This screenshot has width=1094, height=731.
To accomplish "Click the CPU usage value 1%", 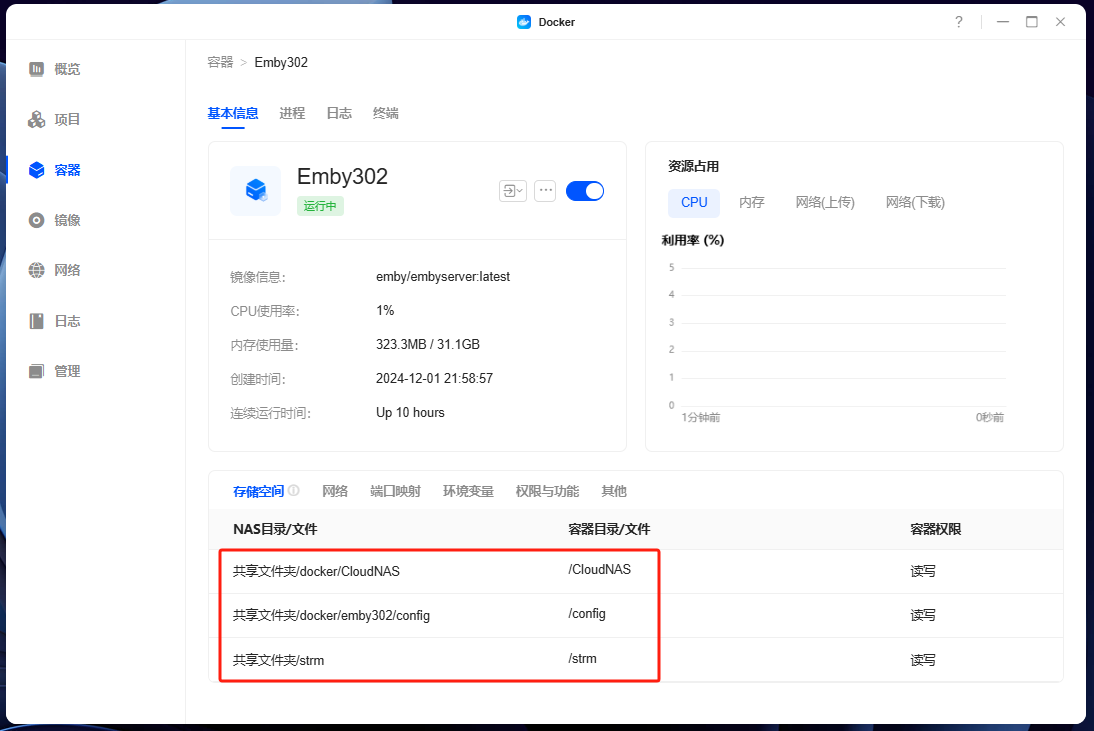I will pyautogui.click(x=385, y=310).
